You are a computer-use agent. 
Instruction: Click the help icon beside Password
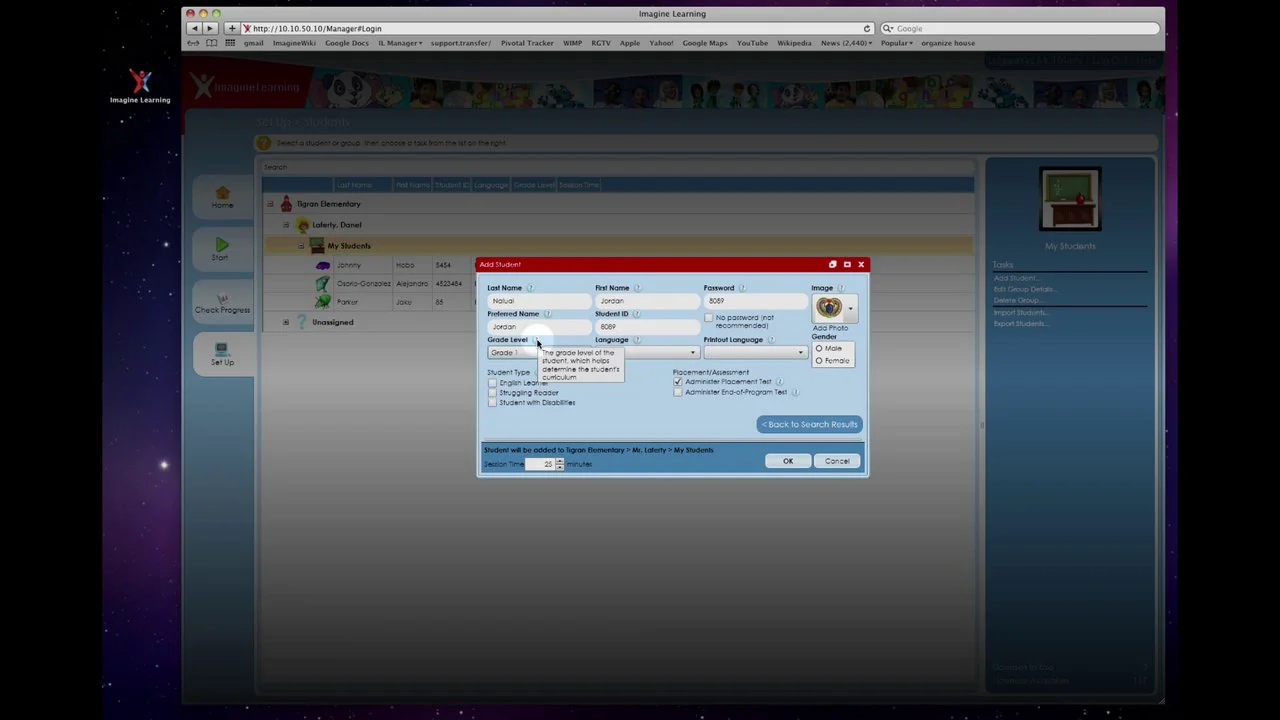[742, 288]
